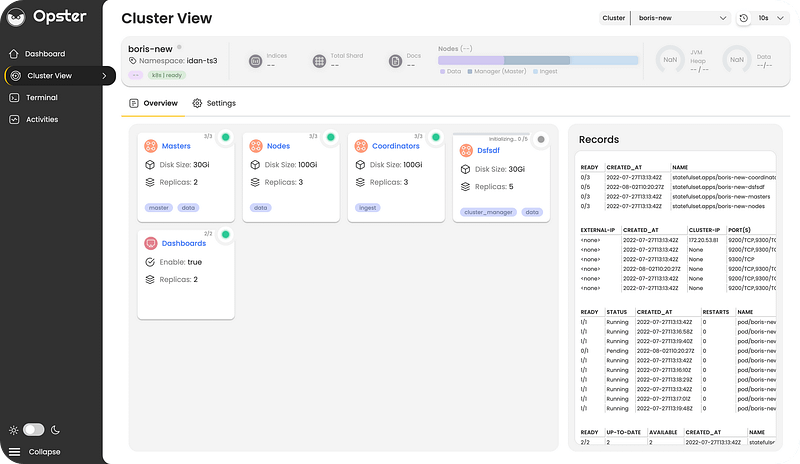Click the Total Shard grid icon
The height and width of the screenshot is (464, 800).
pos(319,61)
